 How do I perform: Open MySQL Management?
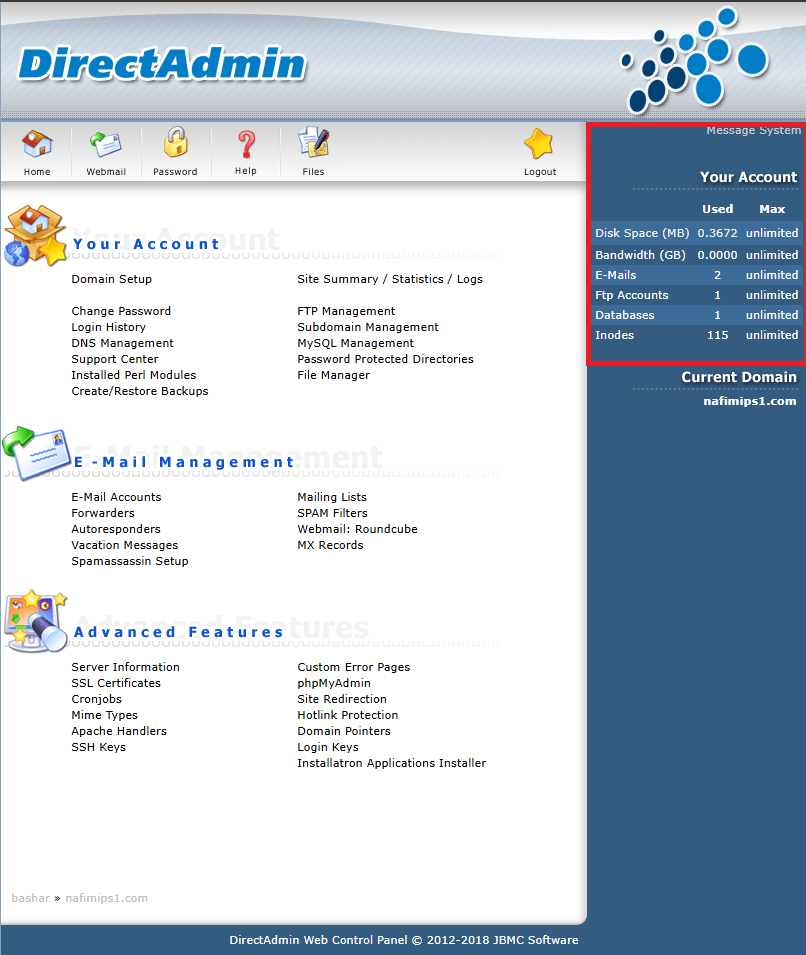point(355,343)
